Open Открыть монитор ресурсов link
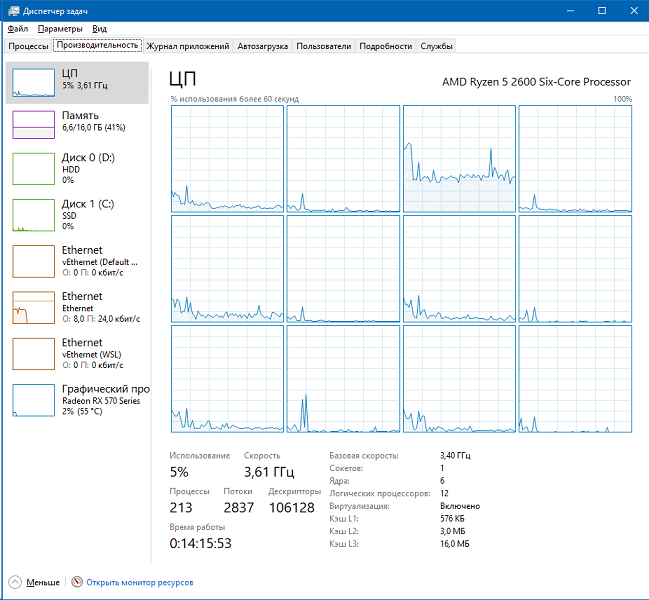The image size is (649, 600). pyautogui.click(x=140, y=582)
